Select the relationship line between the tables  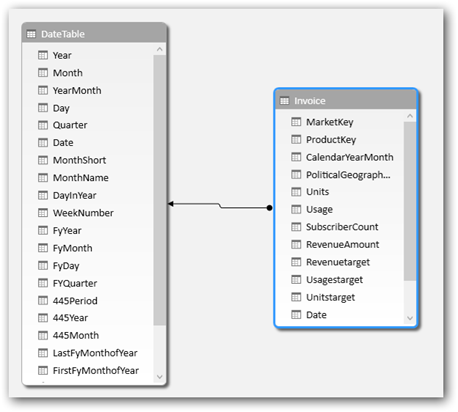(220, 206)
